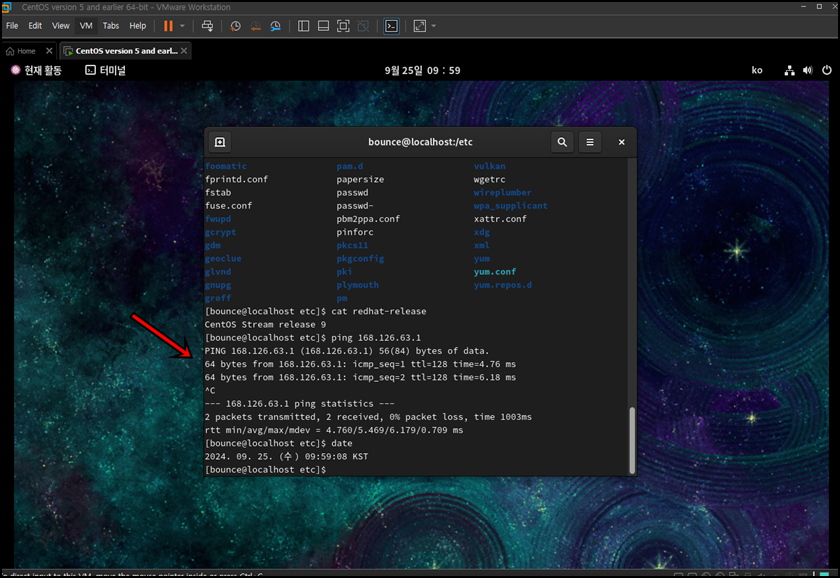Click the 터미널 app menu in top bar

click(106, 70)
